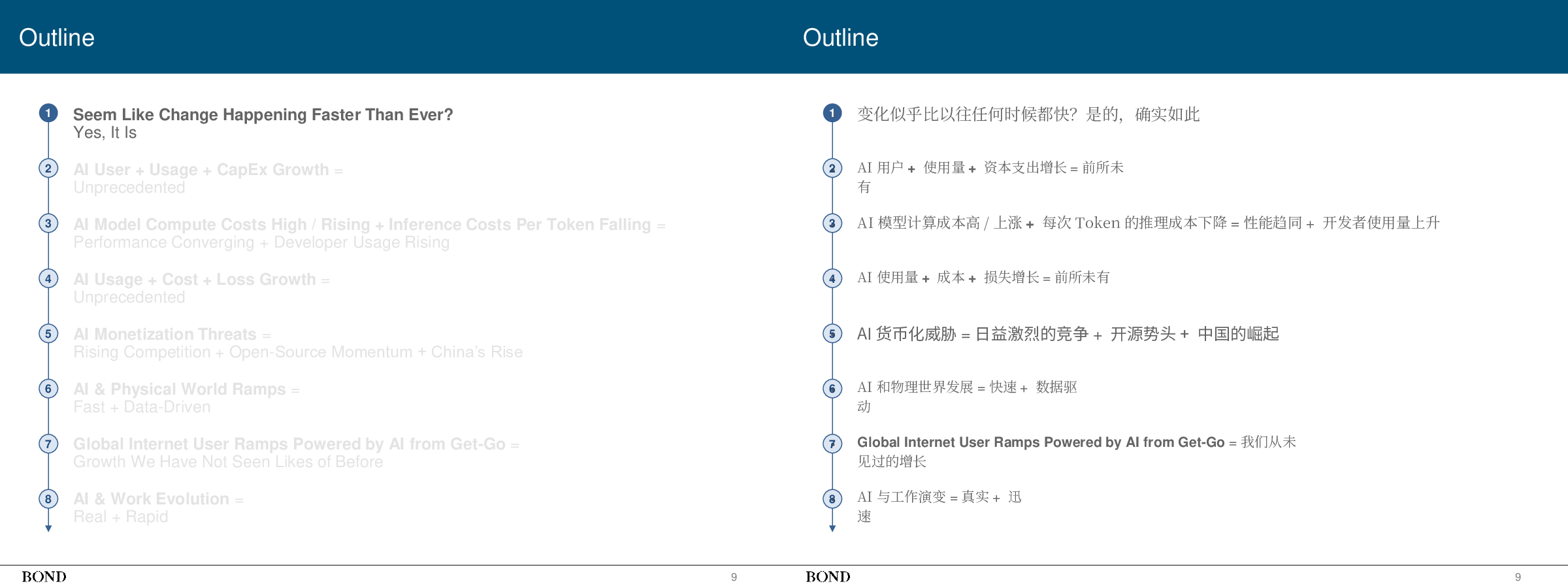The image size is (1568, 588).
Task: Select 'Seem Like Change Happening Faster Than Ever?'
Action: pos(263,114)
